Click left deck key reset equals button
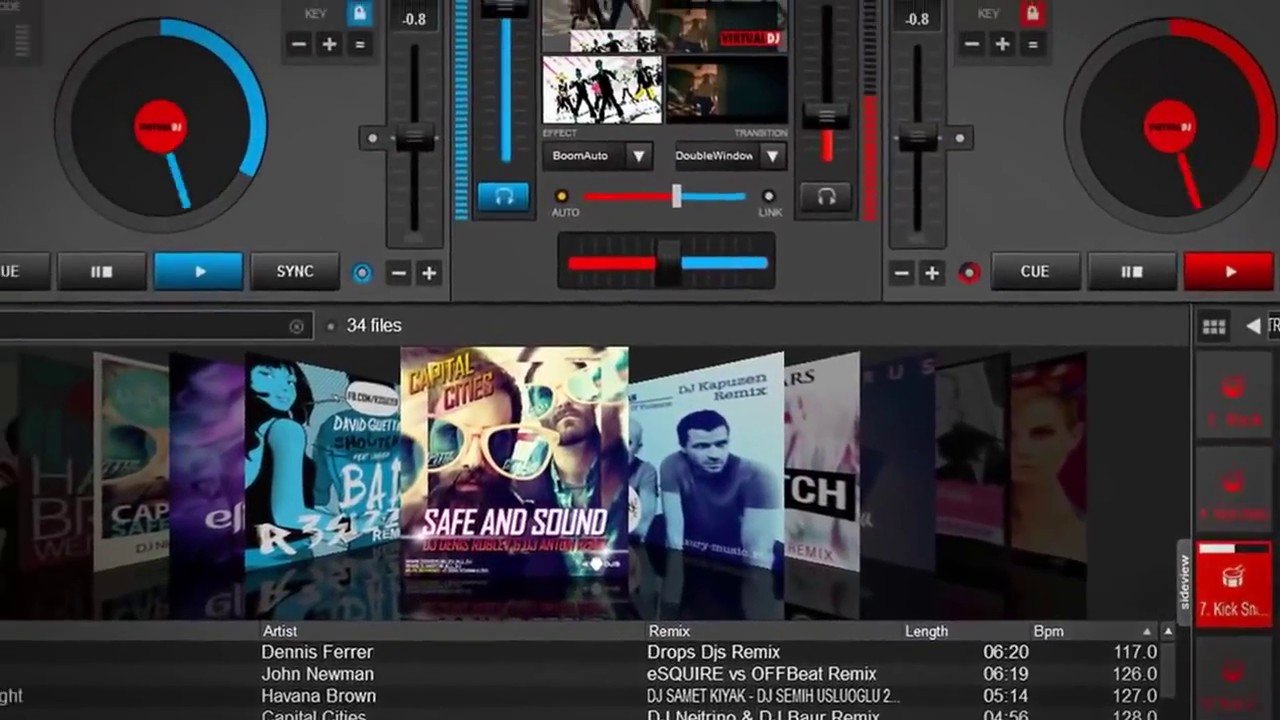This screenshot has width=1280, height=720. [x=360, y=44]
